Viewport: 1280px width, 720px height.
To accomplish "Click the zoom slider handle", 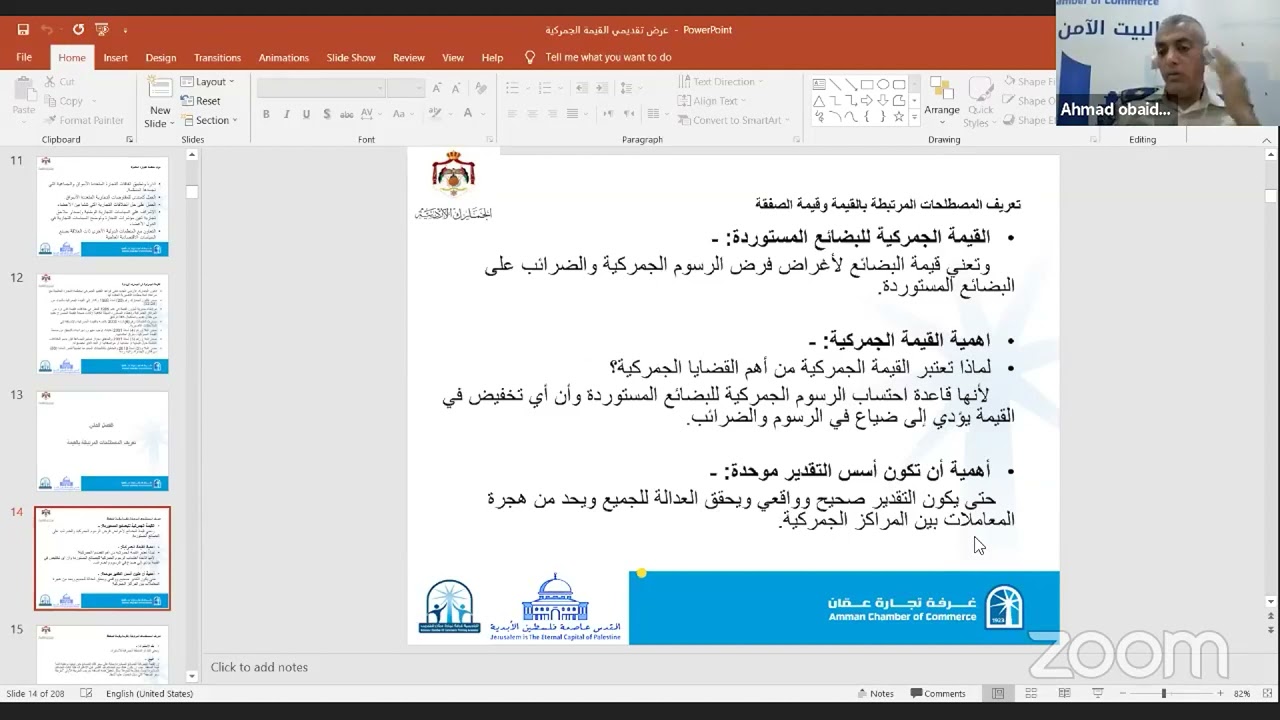I will [x=1163, y=693].
